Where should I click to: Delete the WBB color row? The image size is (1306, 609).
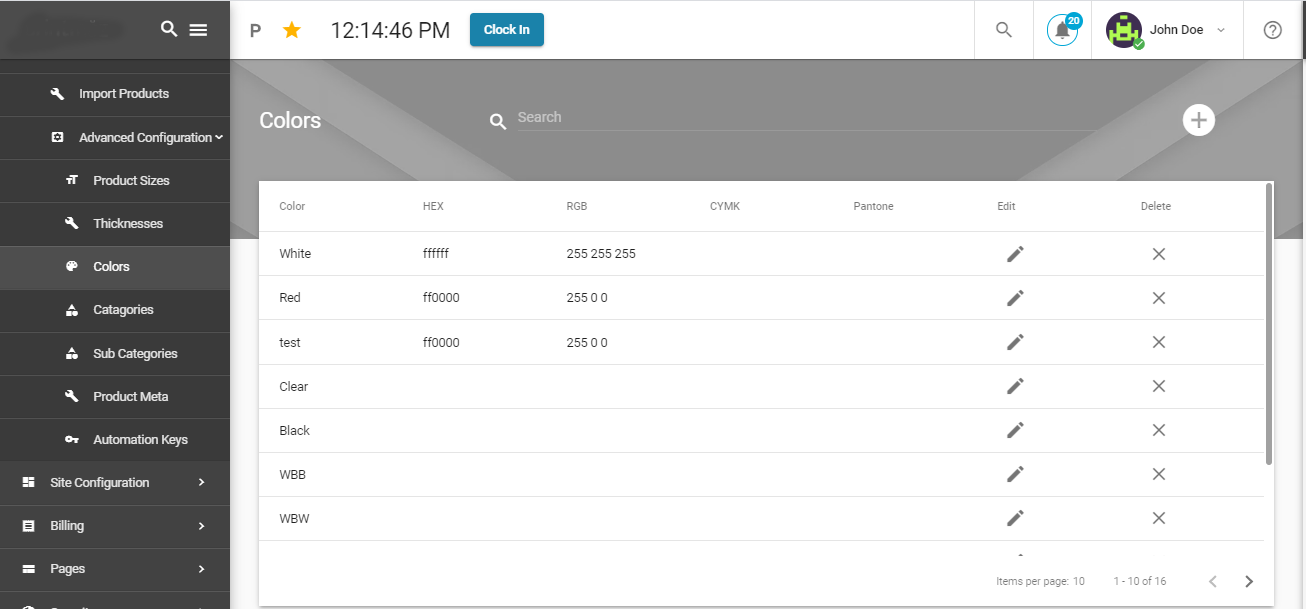[x=1159, y=474]
